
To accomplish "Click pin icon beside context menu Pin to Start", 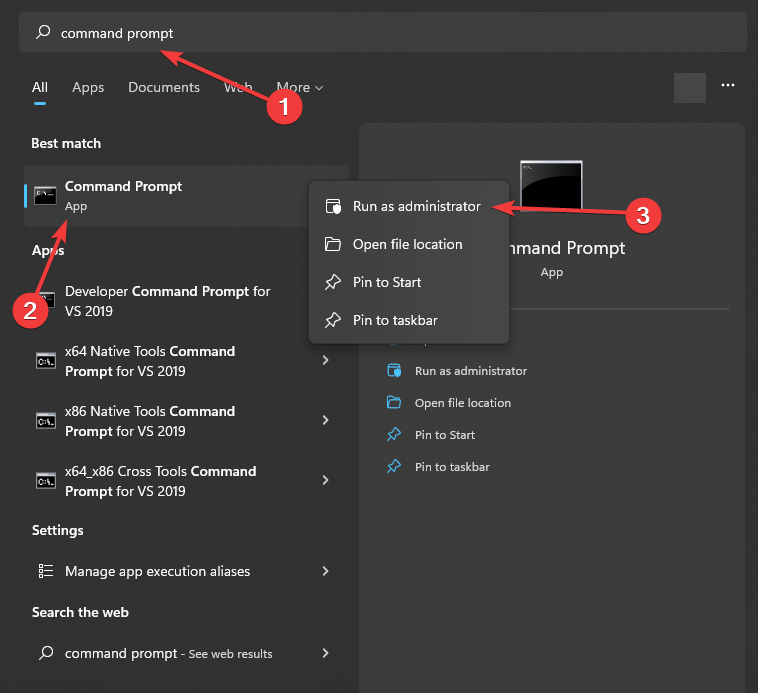I will click(x=333, y=282).
